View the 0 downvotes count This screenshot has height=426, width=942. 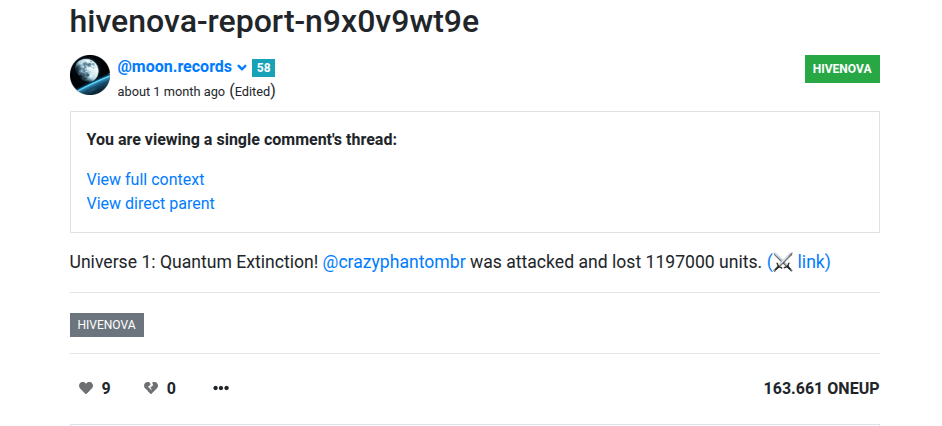click(171, 388)
